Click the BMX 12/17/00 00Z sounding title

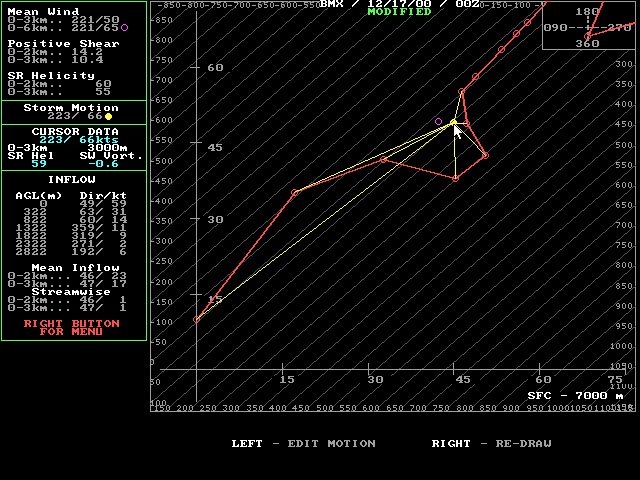click(400, 4)
